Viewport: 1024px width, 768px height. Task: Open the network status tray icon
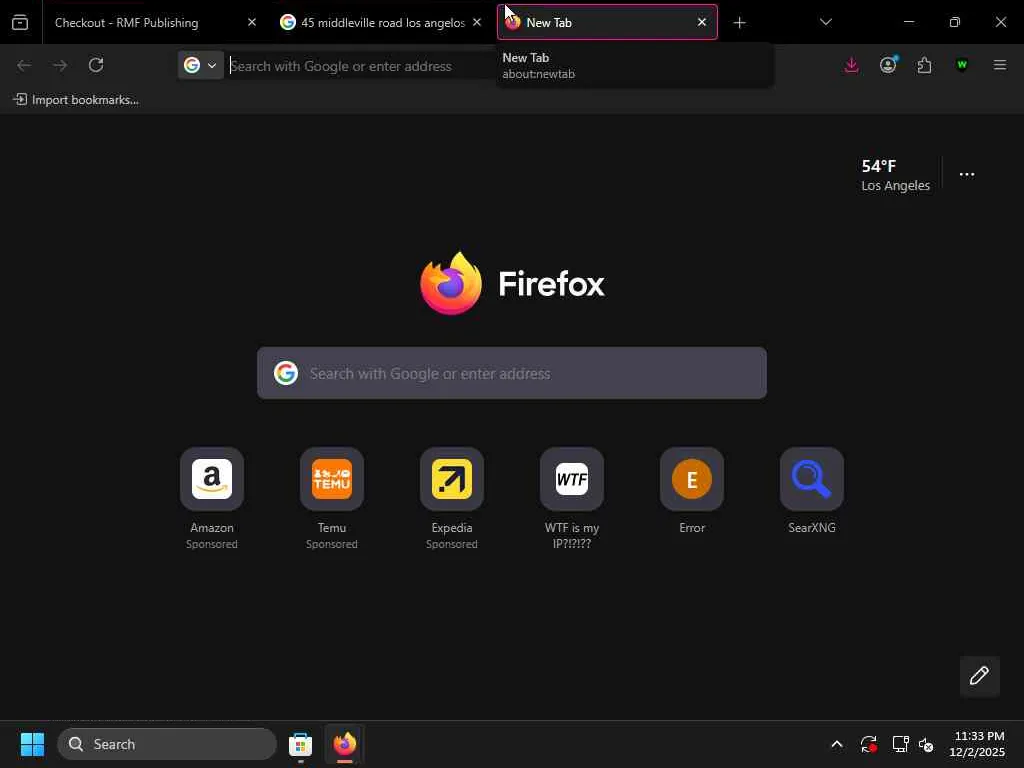tap(901, 744)
